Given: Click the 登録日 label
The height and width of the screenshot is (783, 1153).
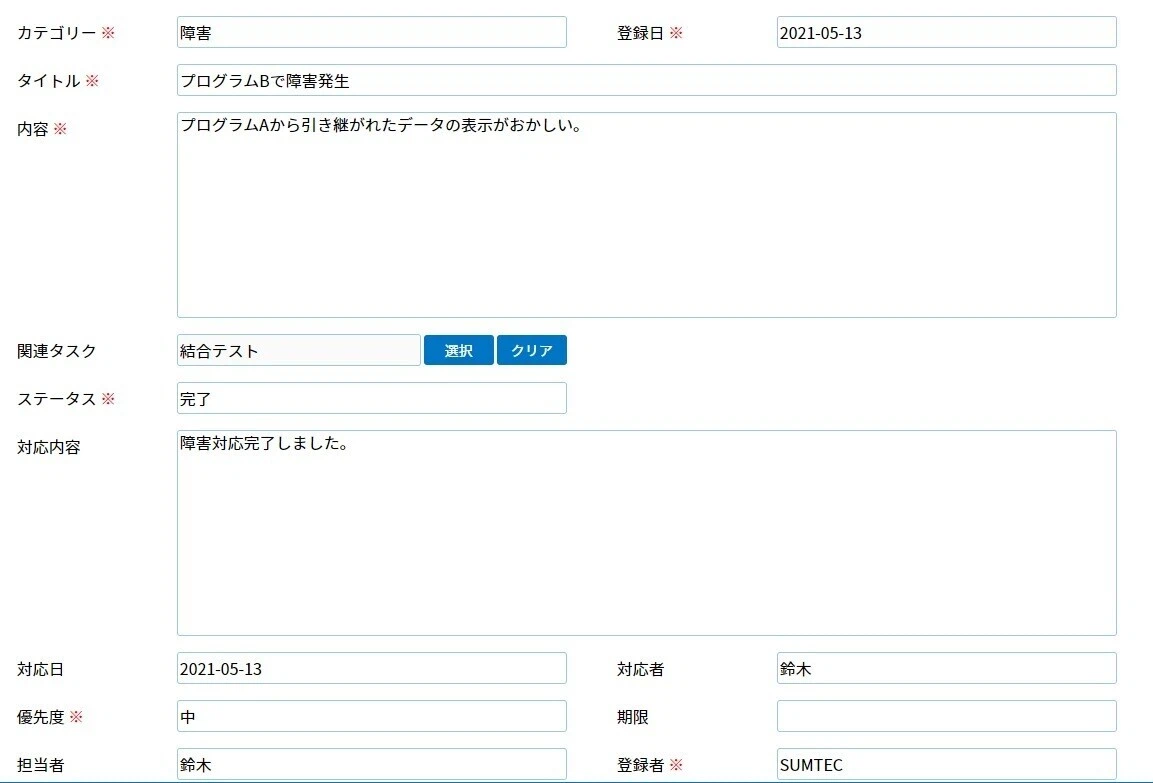Looking at the screenshot, I should (640, 33).
